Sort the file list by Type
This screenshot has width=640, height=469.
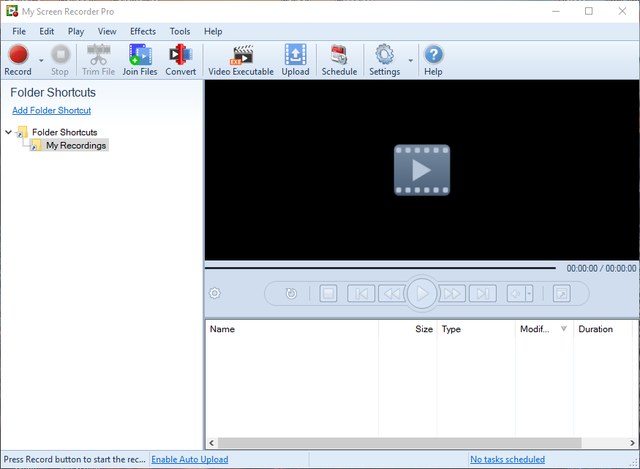(x=476, y=329)
